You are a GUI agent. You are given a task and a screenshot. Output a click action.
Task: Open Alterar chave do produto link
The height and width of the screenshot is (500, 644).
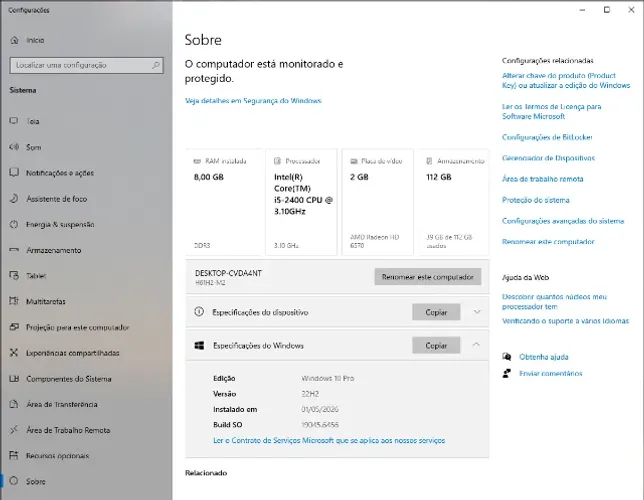(566, 81)
